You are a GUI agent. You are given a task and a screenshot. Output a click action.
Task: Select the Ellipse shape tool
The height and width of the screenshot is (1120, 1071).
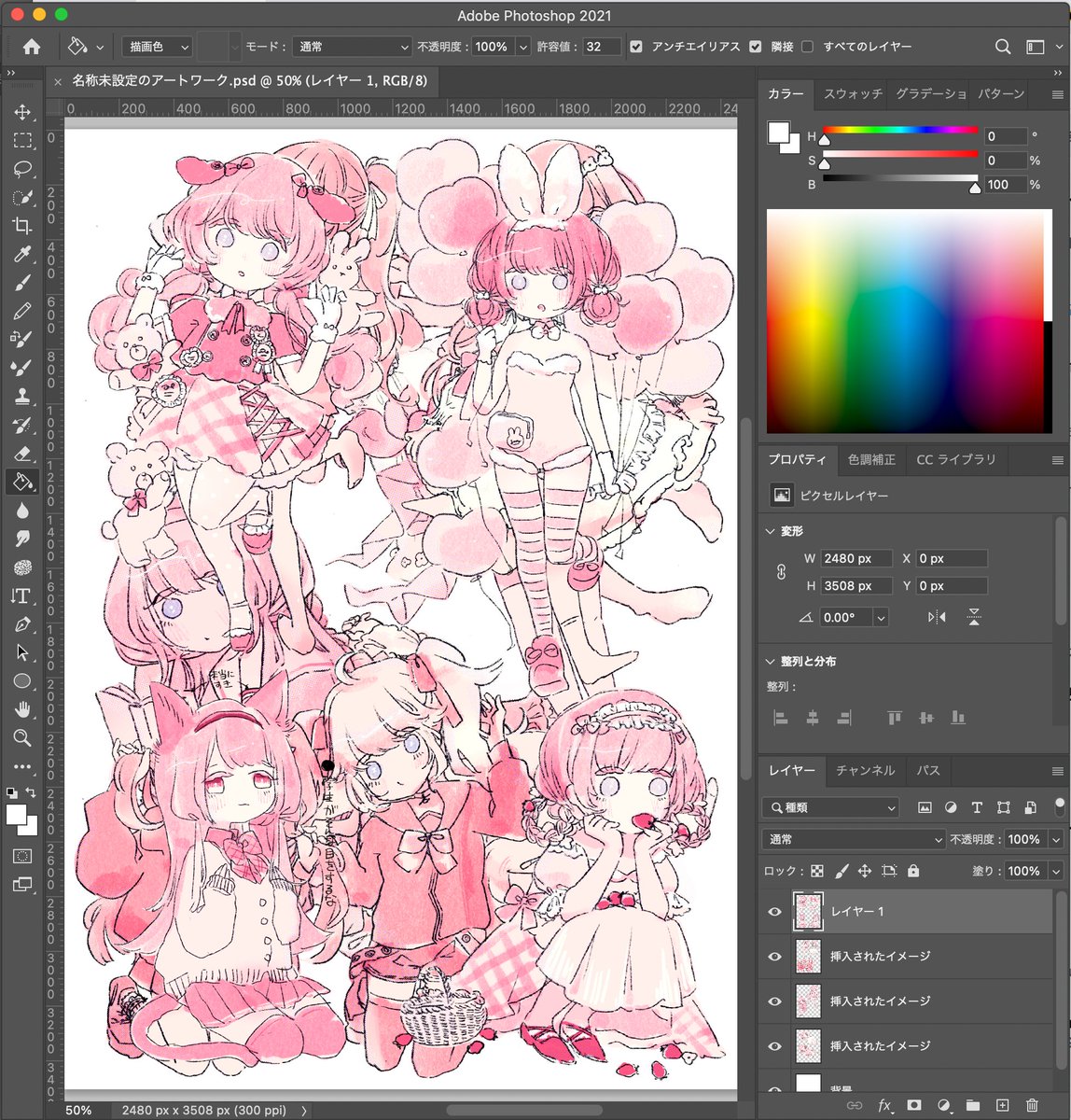pos(22,681)
